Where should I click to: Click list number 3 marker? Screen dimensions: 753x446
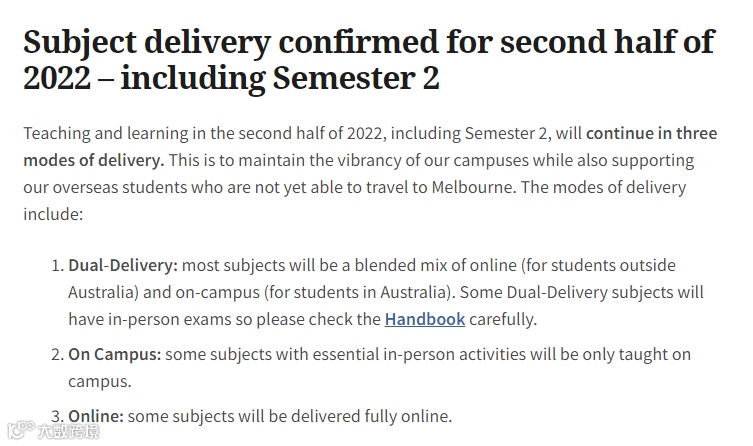tap(57, 416)
